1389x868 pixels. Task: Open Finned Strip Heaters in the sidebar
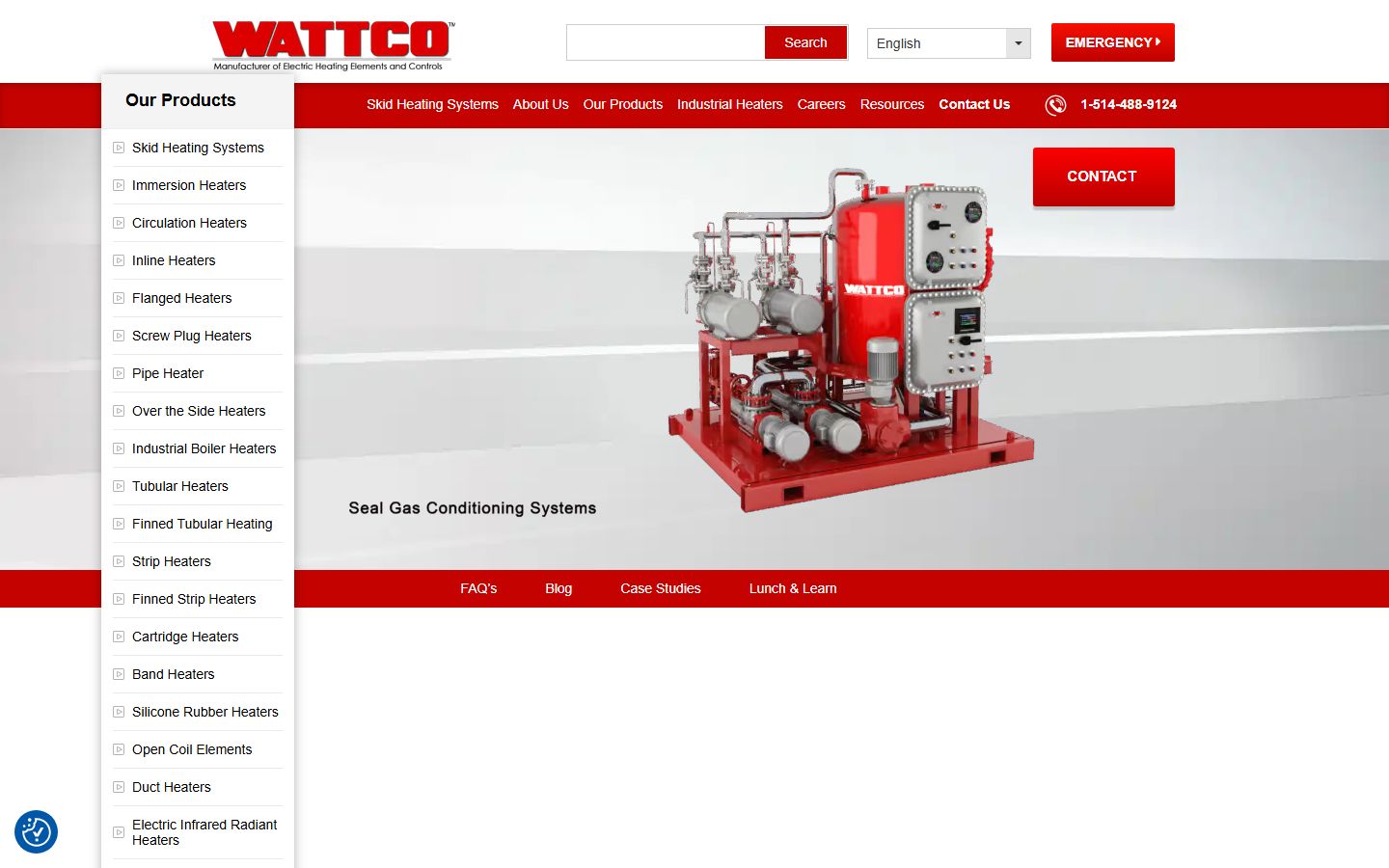[194, 599]
